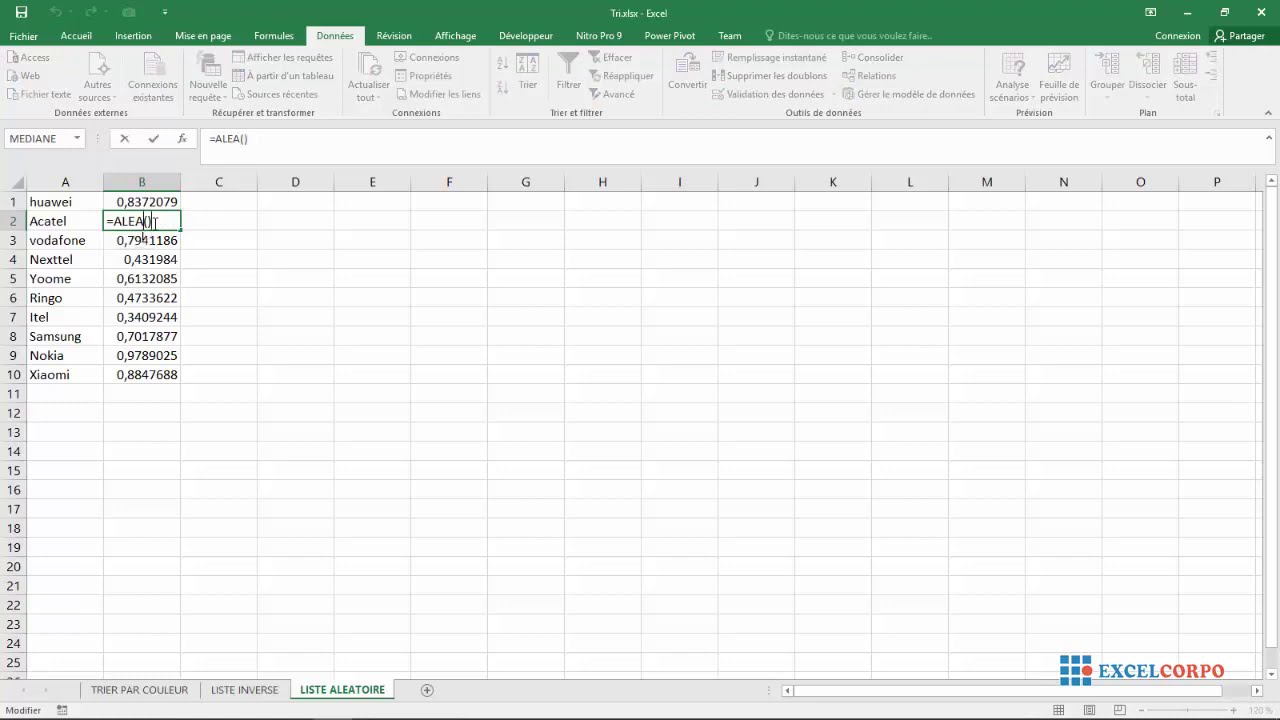Open Validation des données
The width and height of the screenshot is (1280, 720).
coord(768,94)
